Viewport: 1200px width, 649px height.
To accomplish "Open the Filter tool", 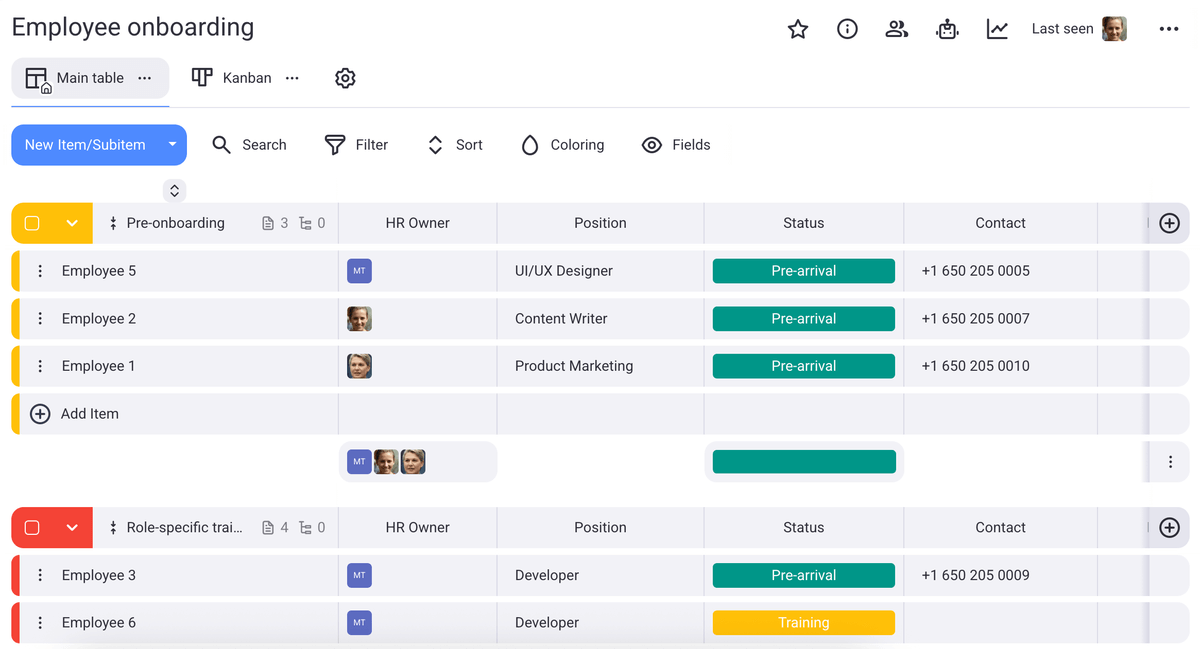I will coord(356,144).
